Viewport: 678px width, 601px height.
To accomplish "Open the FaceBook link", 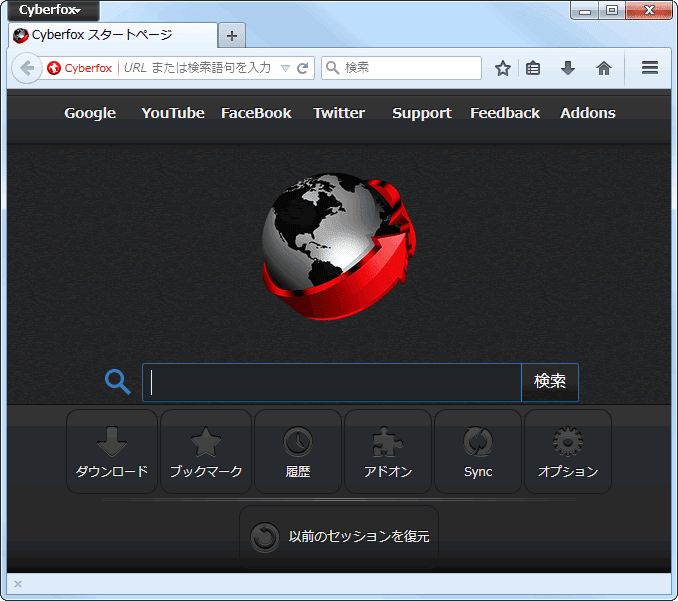I will [x=256, y=113].
